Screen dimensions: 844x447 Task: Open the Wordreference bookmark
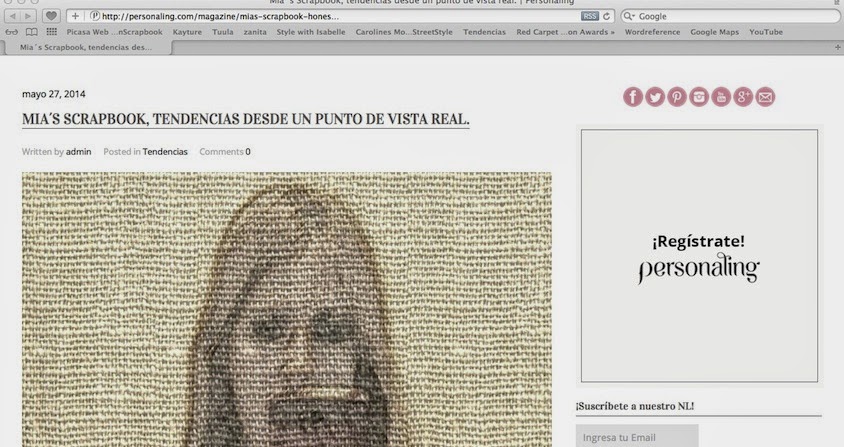652,32
